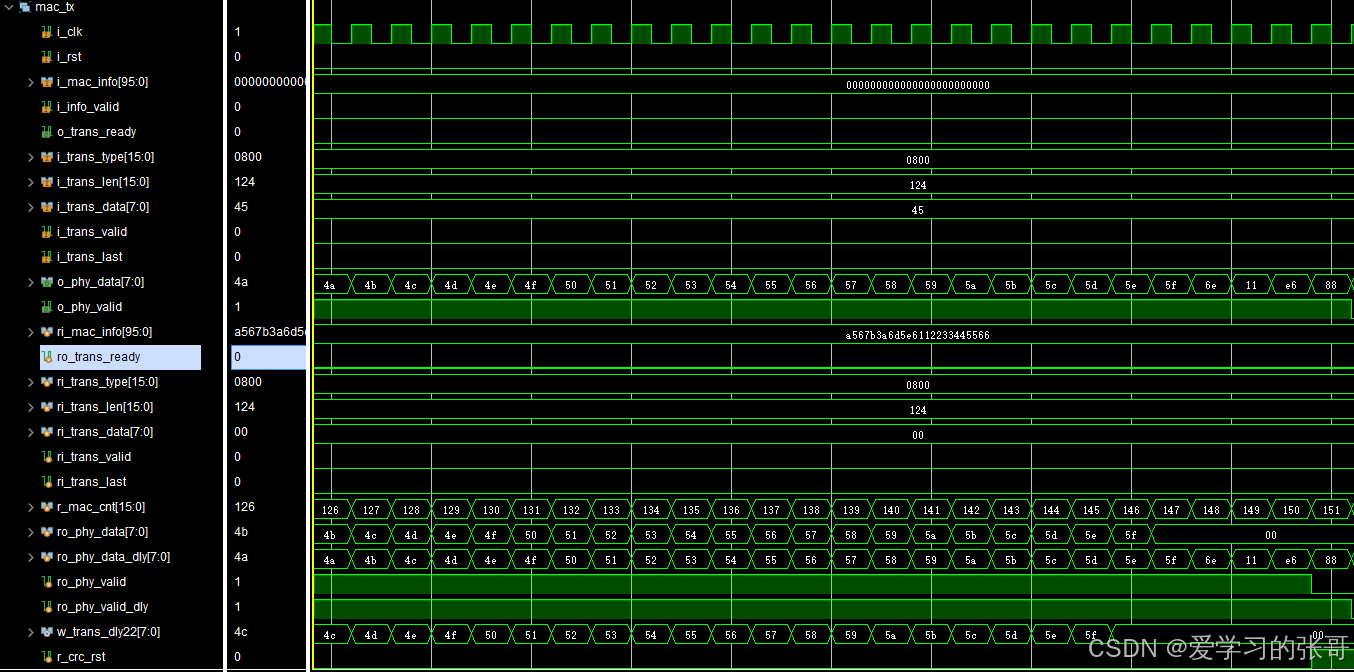Click the r_crc_rst signal icon
Image resolution: width=1354 pixels, height=672 pixels.
[x=46, y=657]
